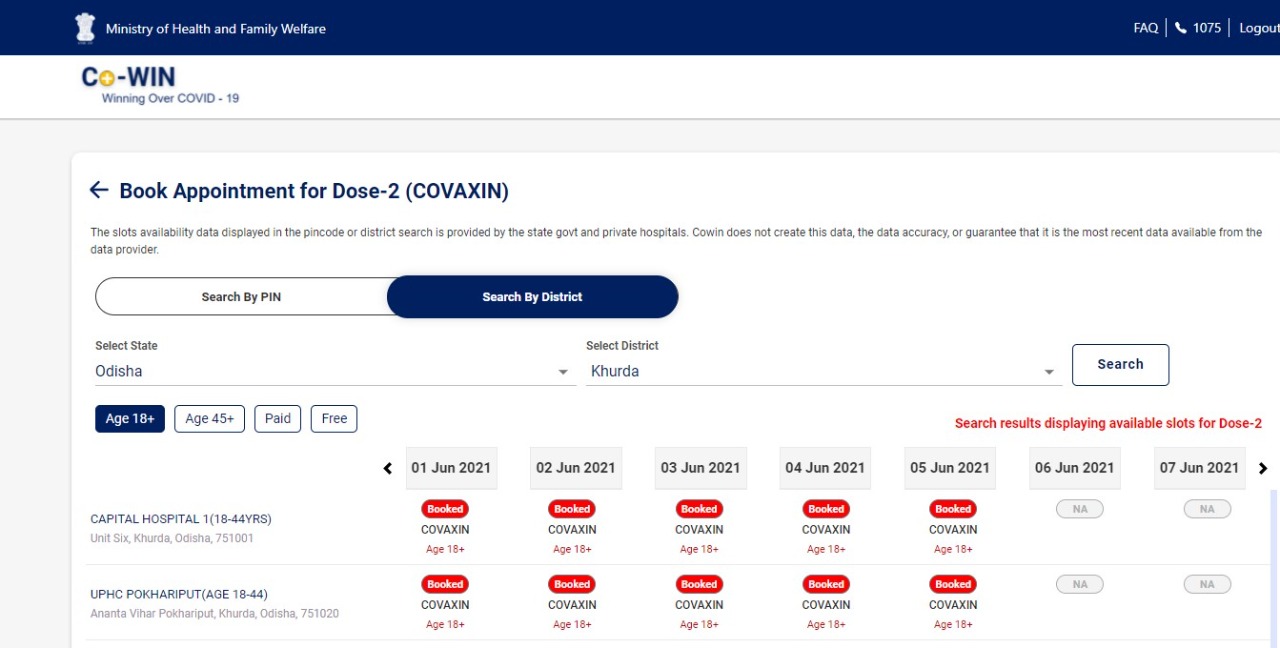This screenshot has height=648, width=1280.
Task: Click Booked badge for Capital Hospital 01 Jun
Action: (445, 509)
